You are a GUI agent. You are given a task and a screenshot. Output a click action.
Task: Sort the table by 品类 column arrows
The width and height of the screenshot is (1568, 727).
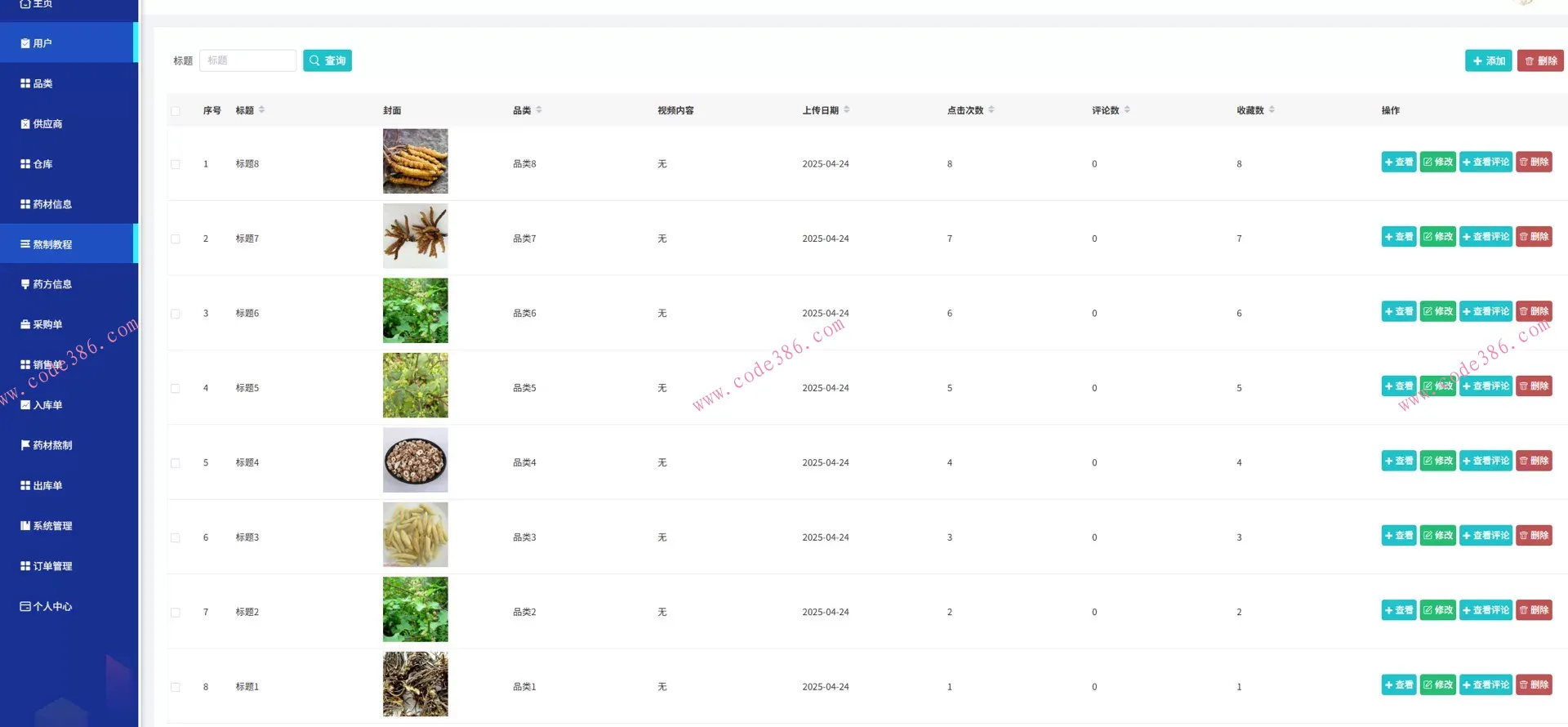[x=539, y=109]
